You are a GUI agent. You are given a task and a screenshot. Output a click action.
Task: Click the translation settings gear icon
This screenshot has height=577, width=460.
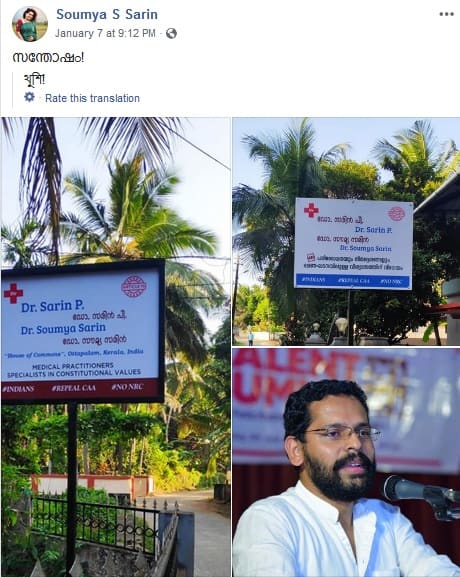point(29,97)
